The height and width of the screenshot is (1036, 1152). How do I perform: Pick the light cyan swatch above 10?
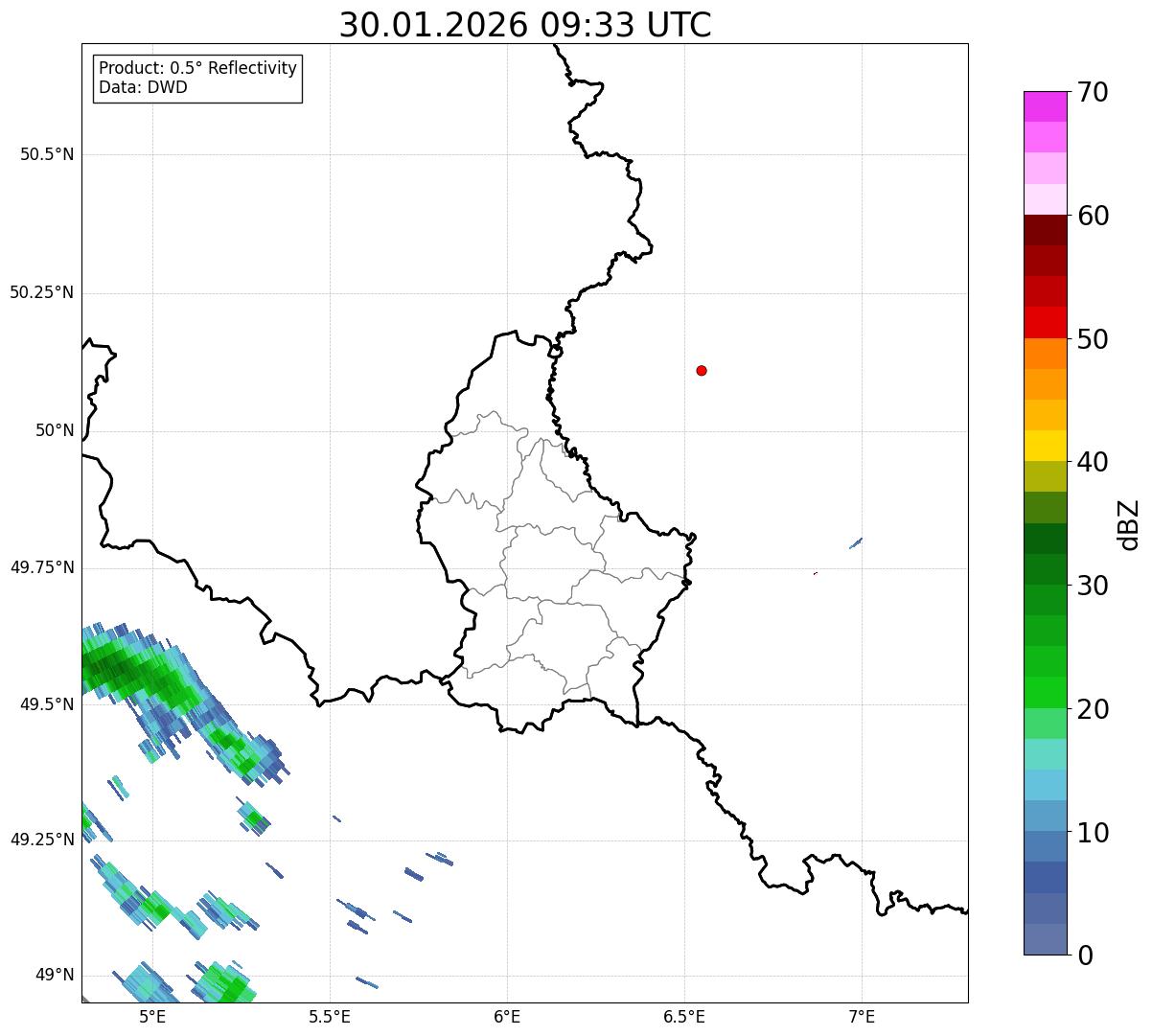[1045, 785]
